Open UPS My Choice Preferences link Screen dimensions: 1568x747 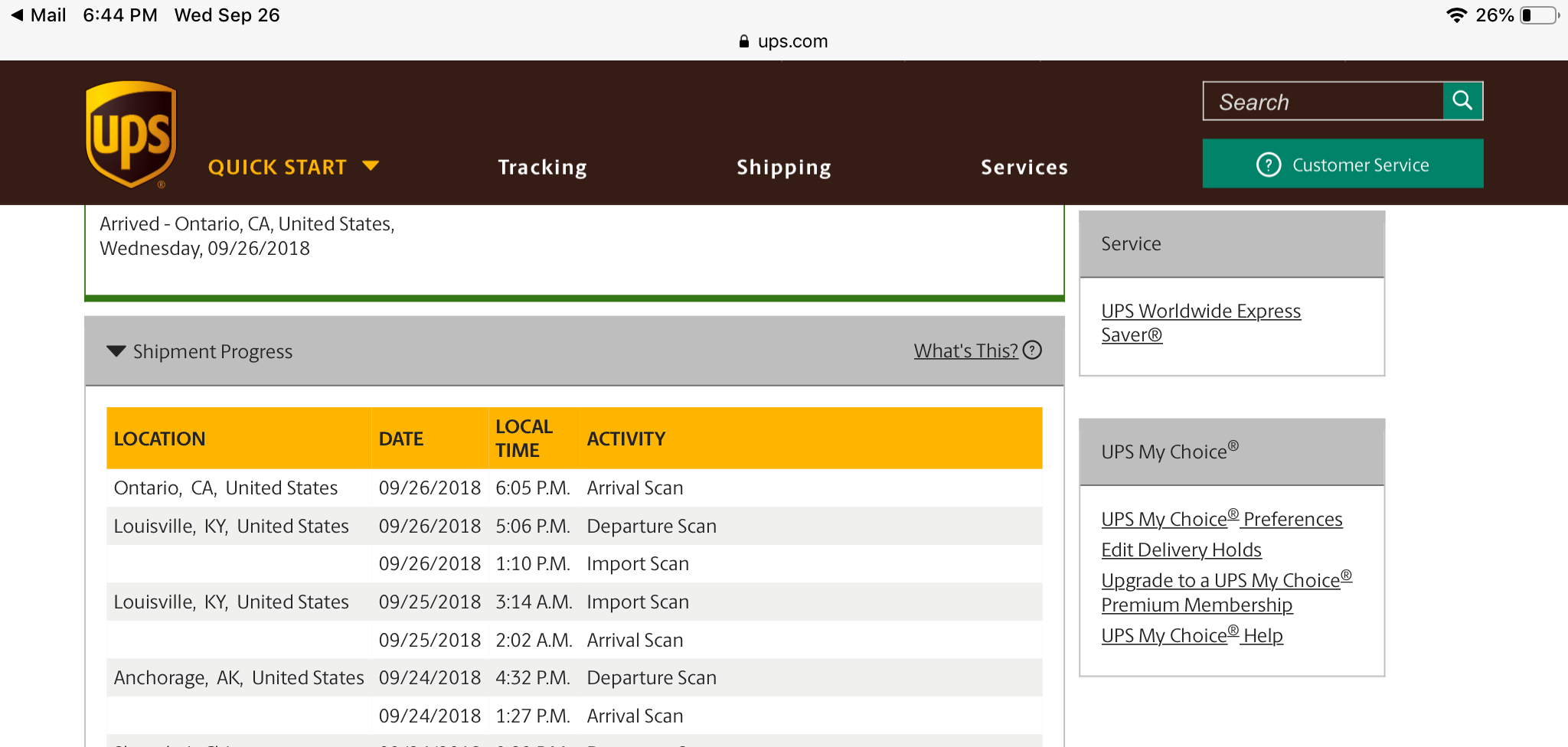[x=1222, y=518]
